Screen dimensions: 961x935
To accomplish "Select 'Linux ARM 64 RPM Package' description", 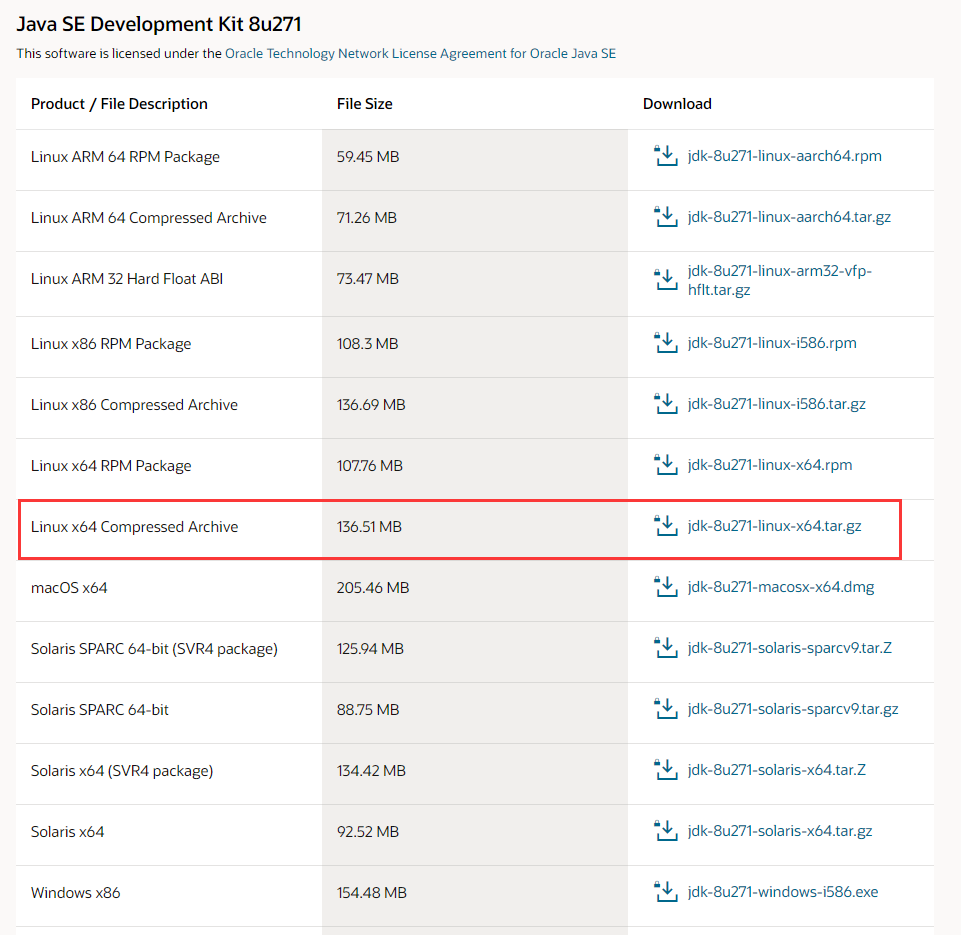I will [125, 157].
